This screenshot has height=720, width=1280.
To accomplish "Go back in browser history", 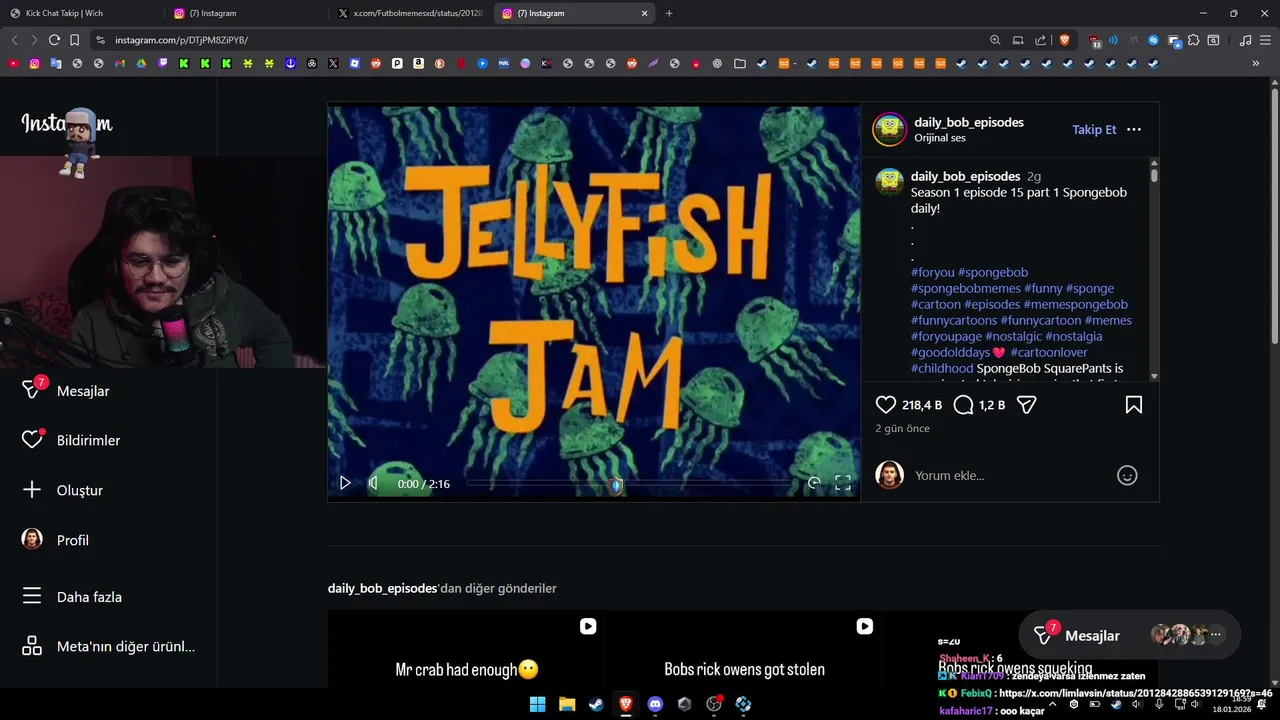I will click(x=14, y=40).
